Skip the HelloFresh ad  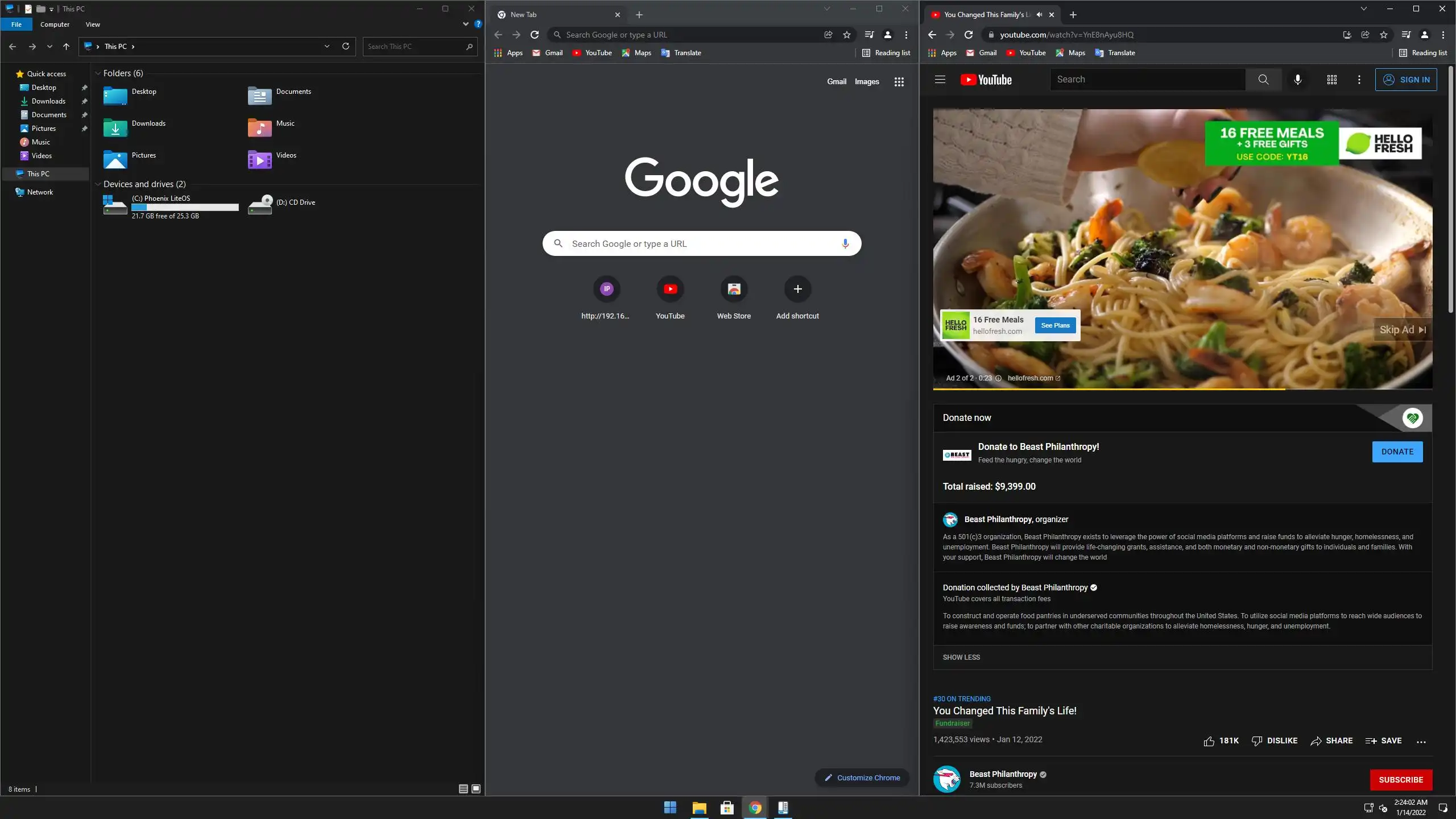pos(1403,330)
